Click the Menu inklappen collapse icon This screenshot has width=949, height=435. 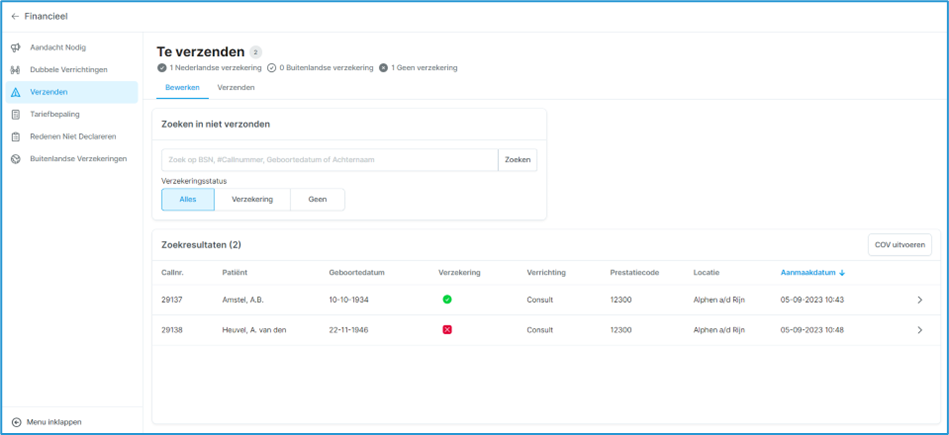point(16,422)
